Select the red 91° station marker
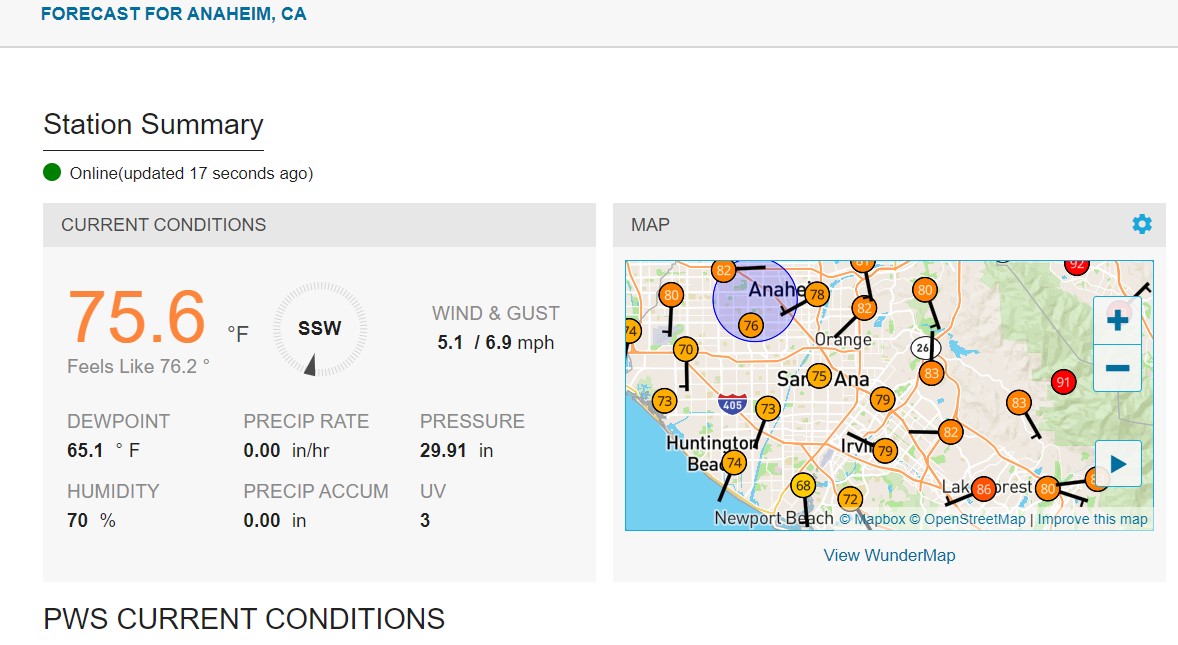 pyautogui.click(x=1063, y=382)
